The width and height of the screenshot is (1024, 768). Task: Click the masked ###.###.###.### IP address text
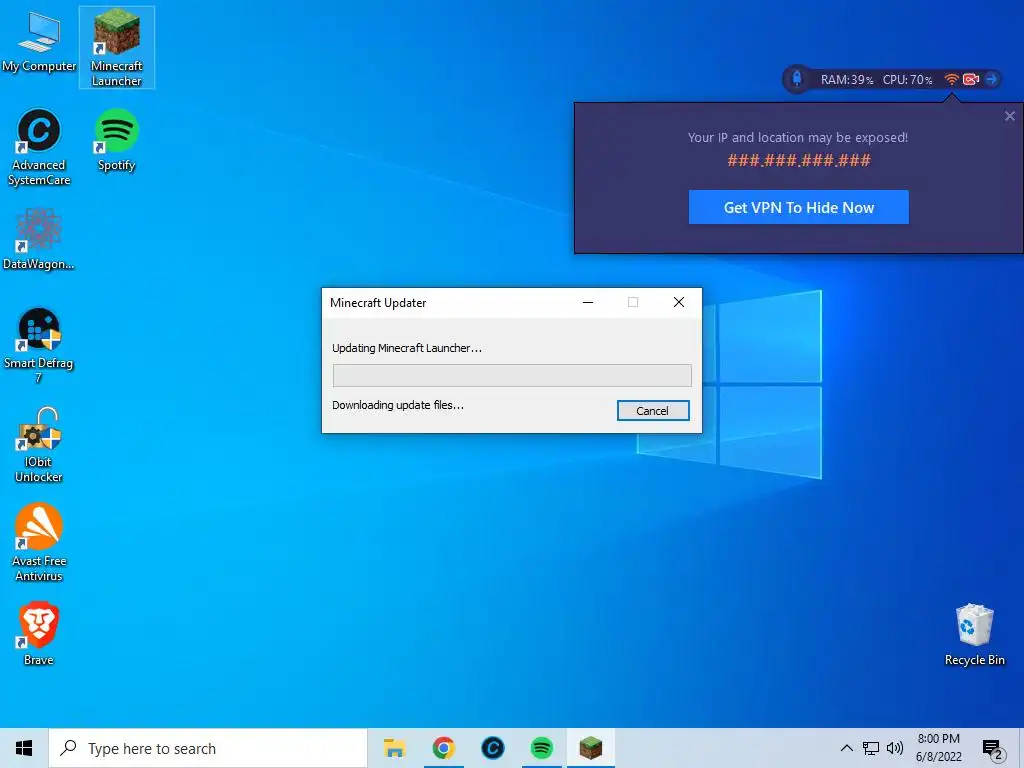(x=799, y=160)
